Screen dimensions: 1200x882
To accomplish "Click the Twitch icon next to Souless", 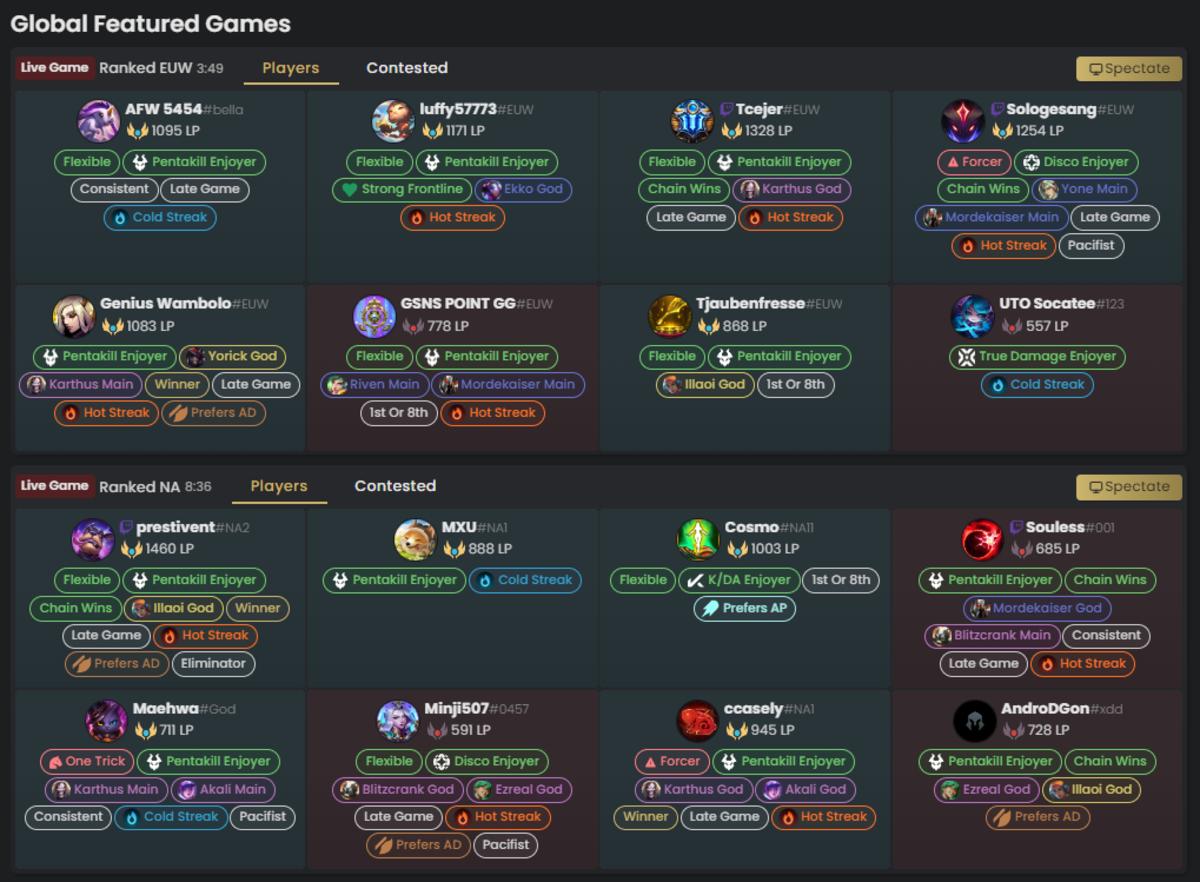I will pos(1017,527).
